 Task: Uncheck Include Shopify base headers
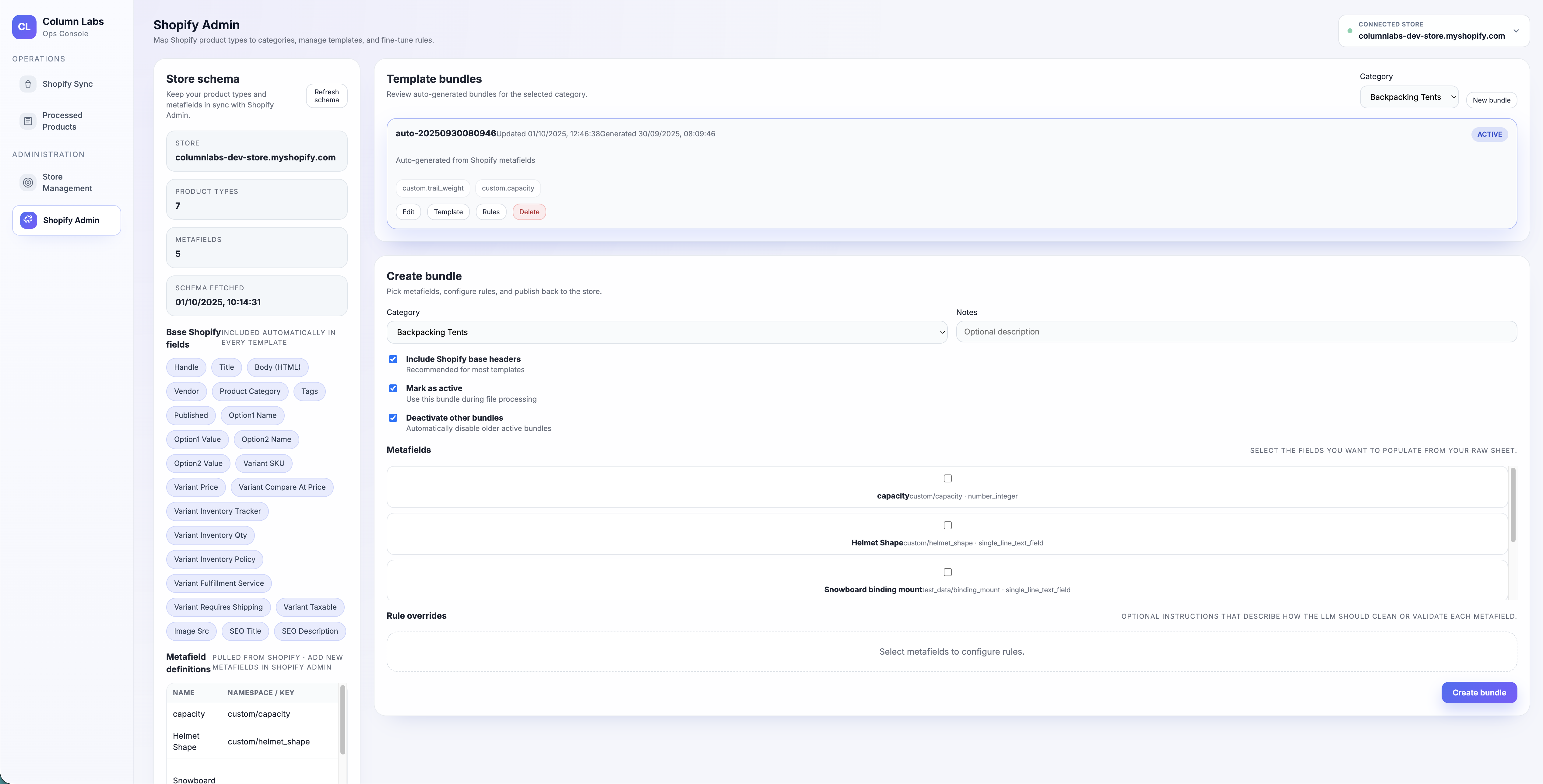pos(393,359)
